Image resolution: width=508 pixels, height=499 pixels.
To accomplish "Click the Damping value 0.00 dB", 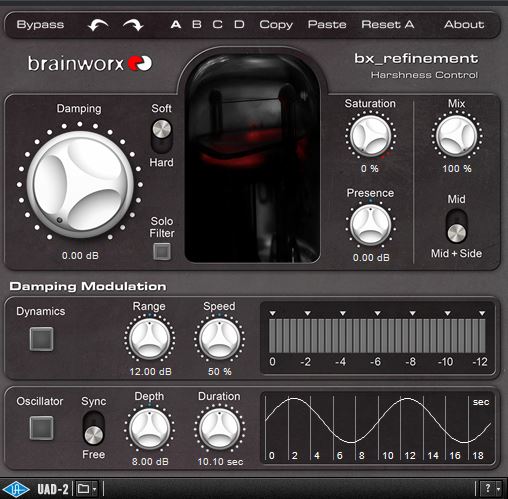I will [80, 256].
